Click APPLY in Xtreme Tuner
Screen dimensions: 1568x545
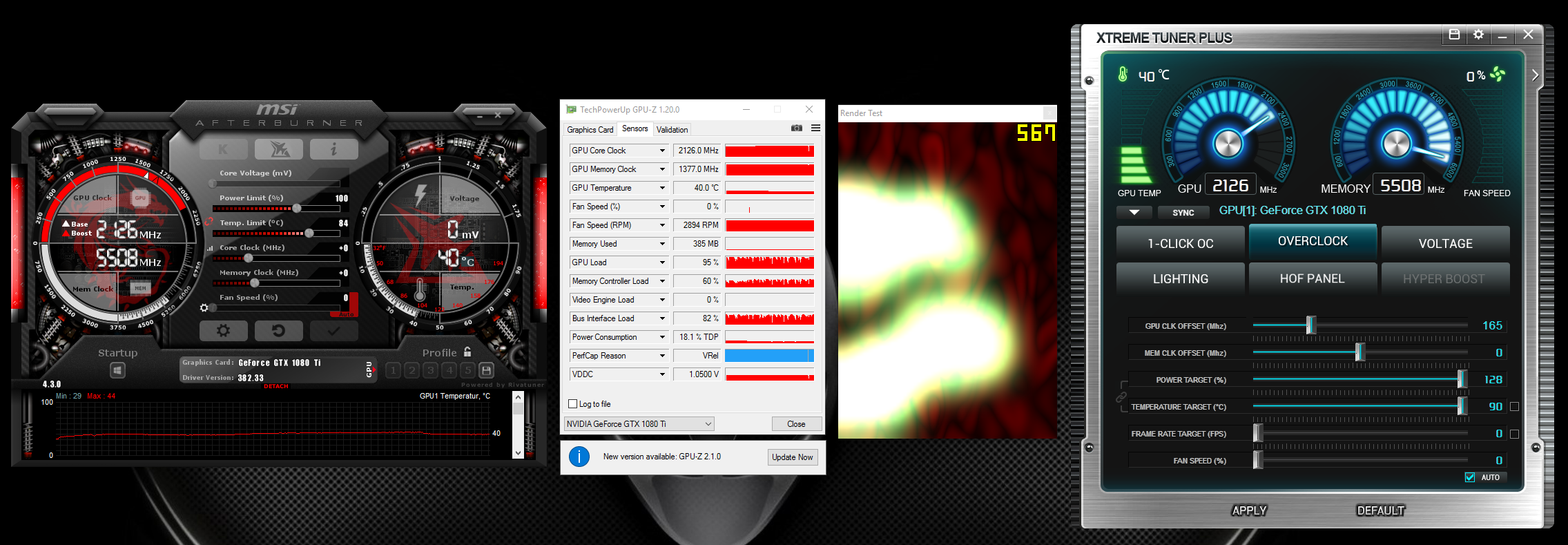(1249, 510)
